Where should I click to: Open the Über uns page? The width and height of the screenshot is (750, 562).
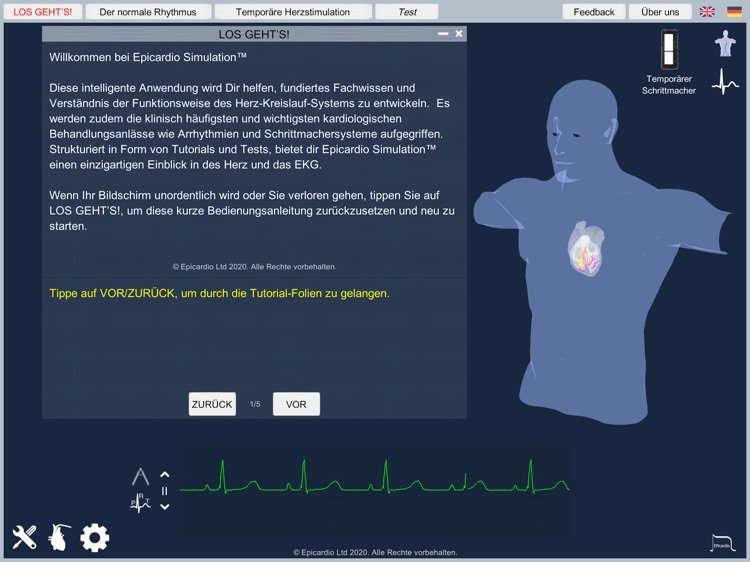660,12
